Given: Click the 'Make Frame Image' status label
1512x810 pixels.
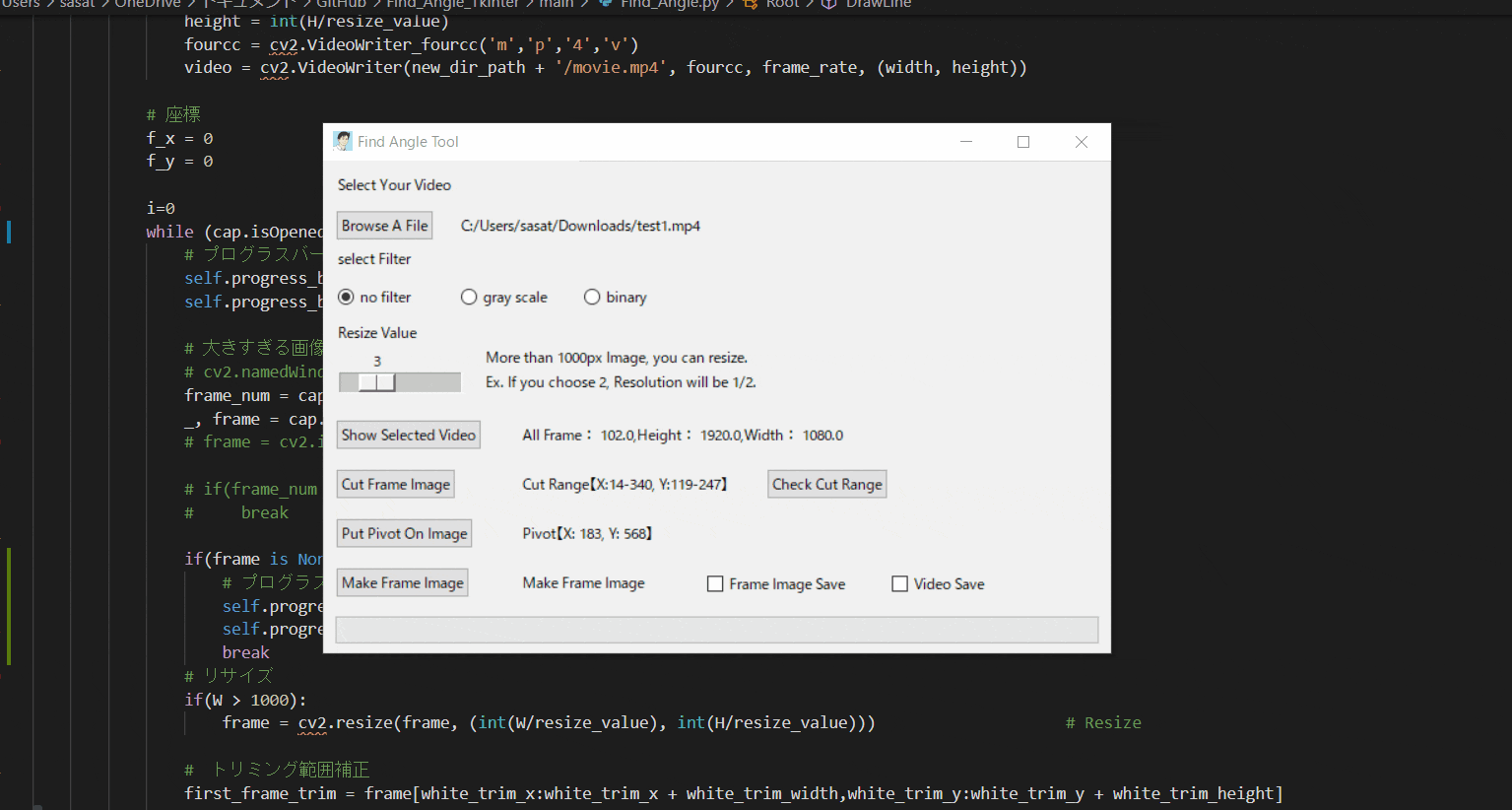Looking at the screenshot, I should (583, 582).
